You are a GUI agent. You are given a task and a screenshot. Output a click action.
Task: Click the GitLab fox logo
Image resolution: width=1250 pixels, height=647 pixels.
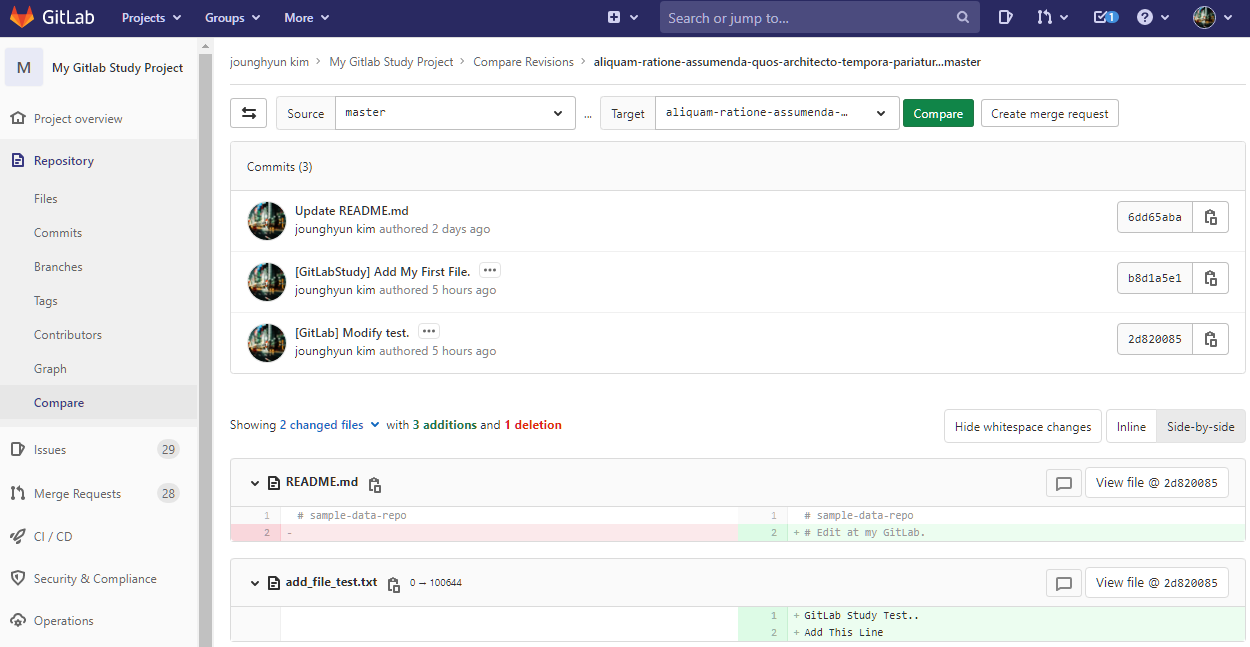(x=21, y=17)
